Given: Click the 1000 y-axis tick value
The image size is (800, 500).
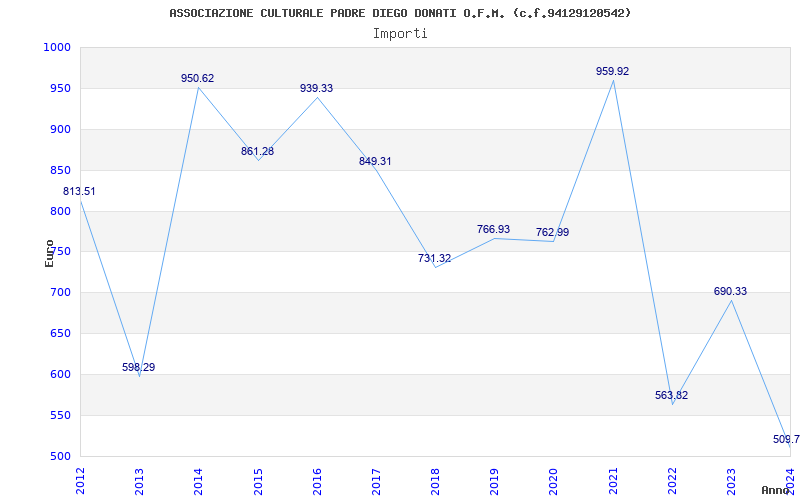Looking at the screenshot, I should (57, 47).
